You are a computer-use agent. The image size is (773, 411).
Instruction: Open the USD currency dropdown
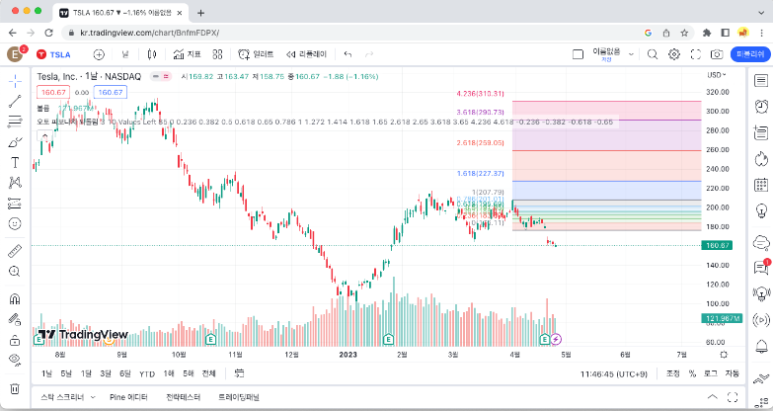click(x=717, y=75)
